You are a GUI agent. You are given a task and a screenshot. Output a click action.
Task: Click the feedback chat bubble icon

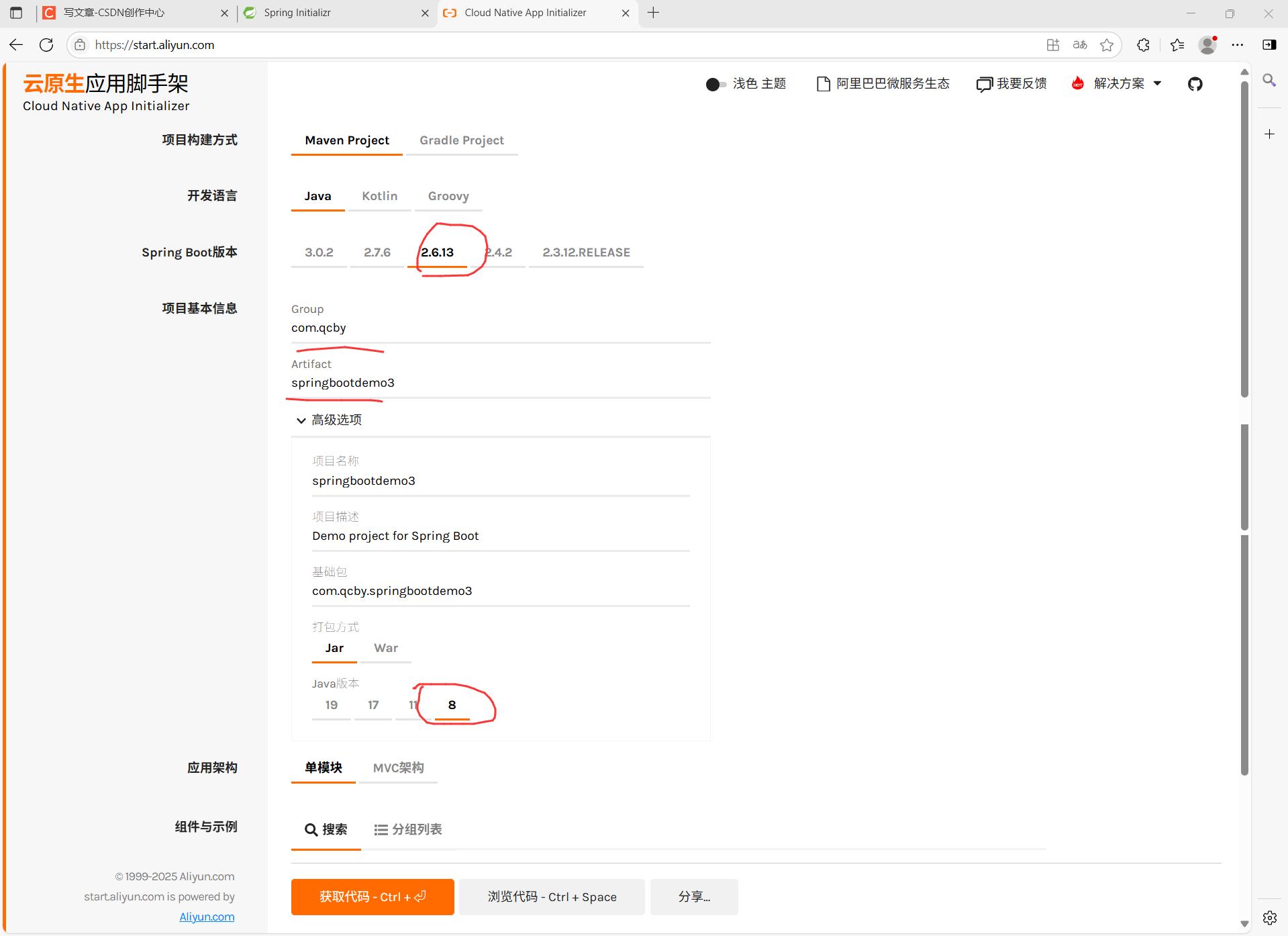click(984, 84)
